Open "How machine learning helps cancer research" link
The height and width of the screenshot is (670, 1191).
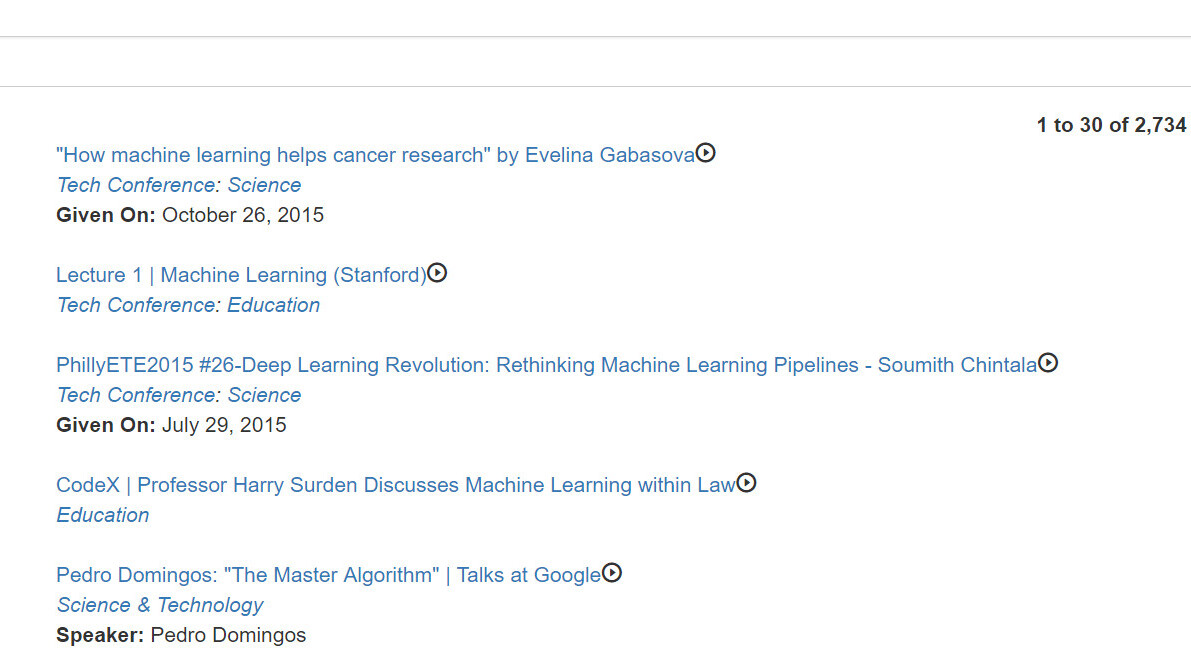point(375,155)
